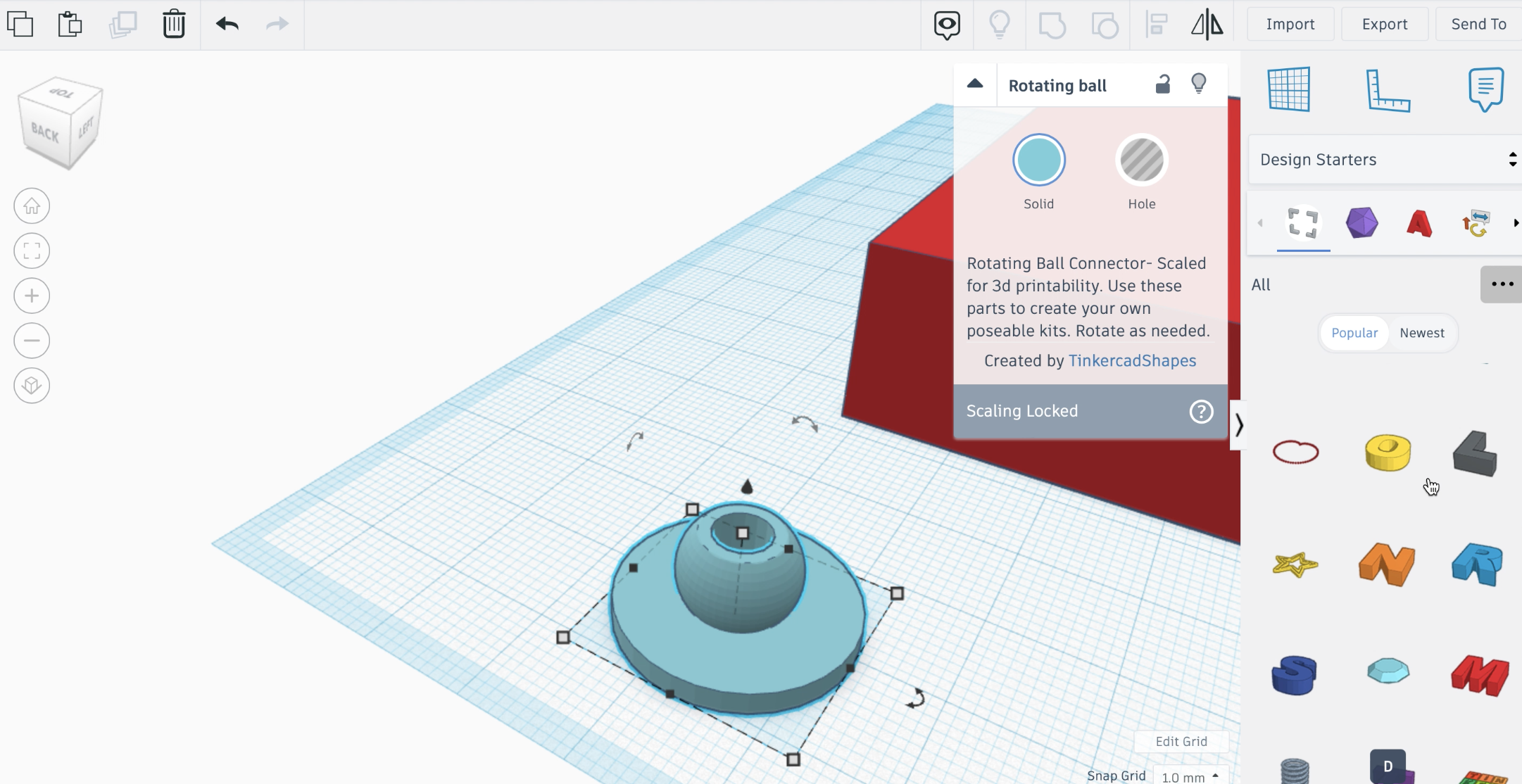Set the shape to Hole
The image size is (1522, 784).
(x=1142, y=160)
